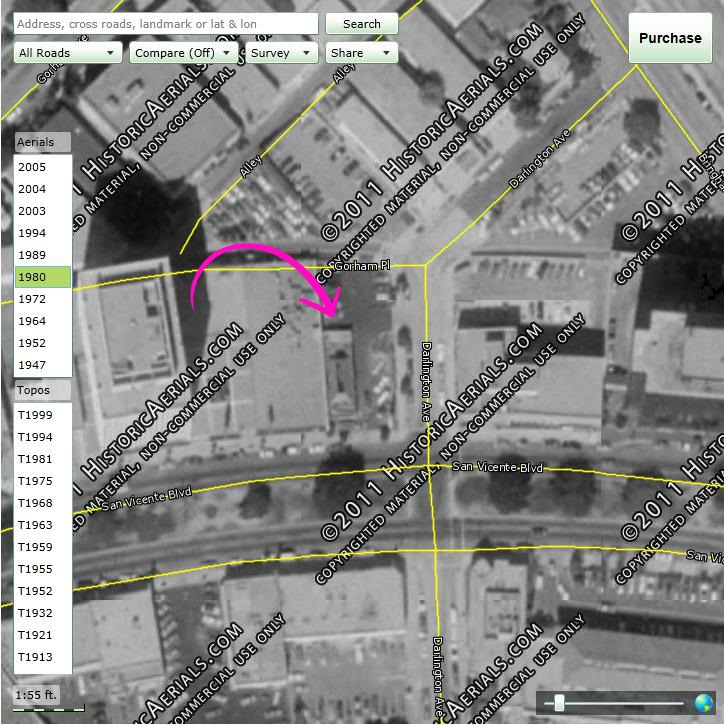Collapse the Aerials list header
The width and height of the screenshot is (724, 725).
click(42, 142)
